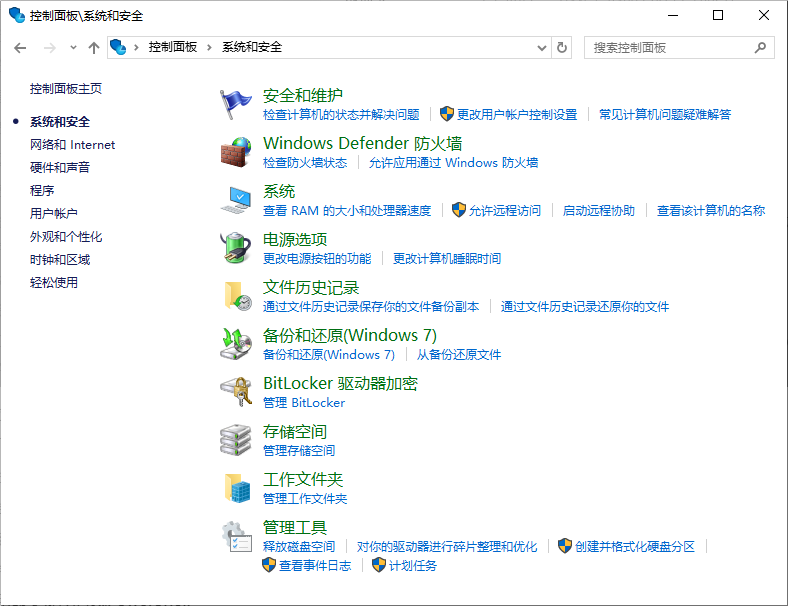Click the Backup and Restore (Windows 7) icon
The width and height of the screenshot is (788, 606).
pyautogui.click(x=236, y=344)
